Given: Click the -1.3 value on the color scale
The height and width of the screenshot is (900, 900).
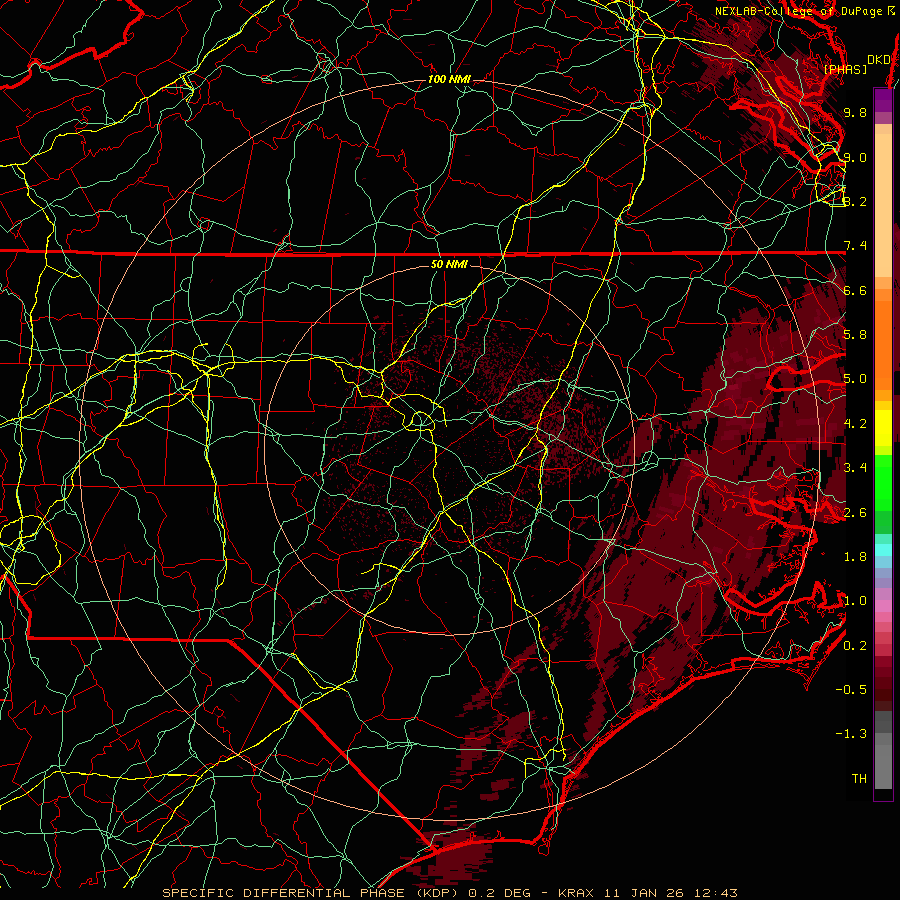Looking at the screenshot, I should click(x=851, y=734).
